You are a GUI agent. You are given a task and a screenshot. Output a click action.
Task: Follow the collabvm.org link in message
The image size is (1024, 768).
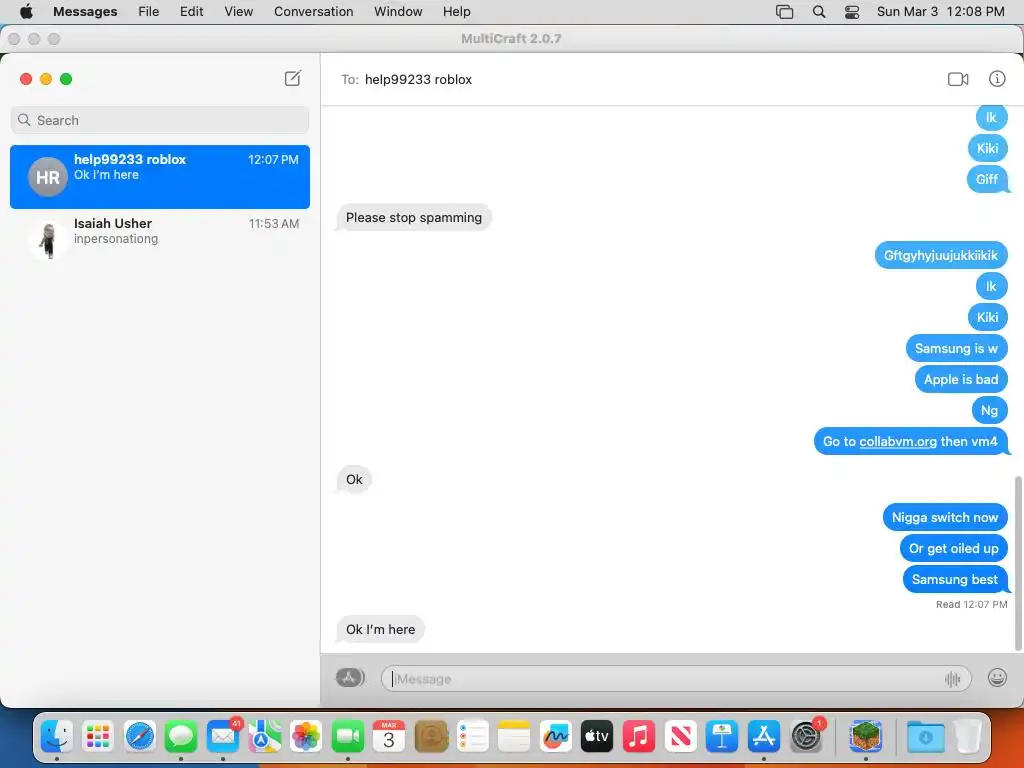pyautogui.click(x=897, y=441)
